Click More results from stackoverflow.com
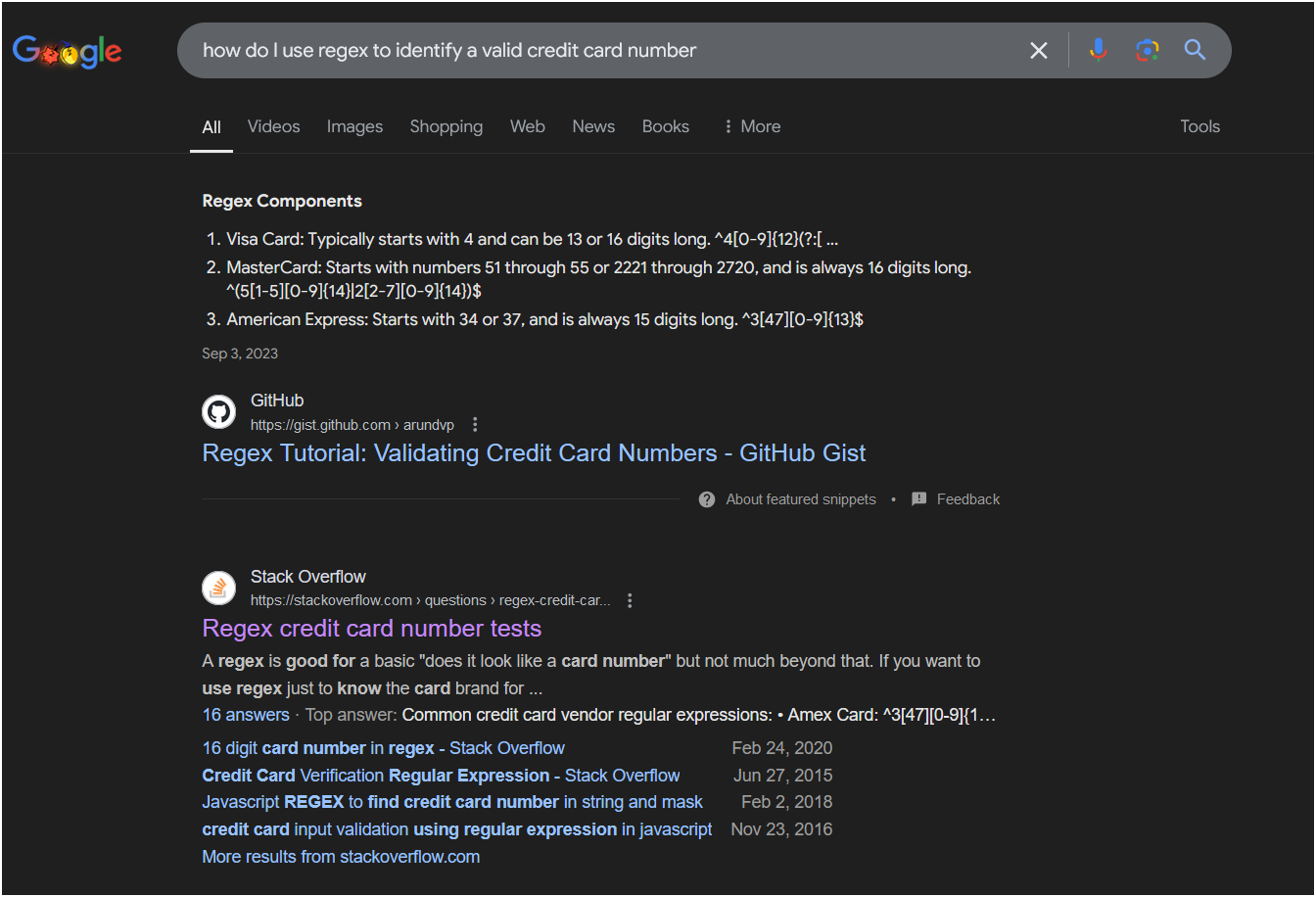 [x=341, y=857]
